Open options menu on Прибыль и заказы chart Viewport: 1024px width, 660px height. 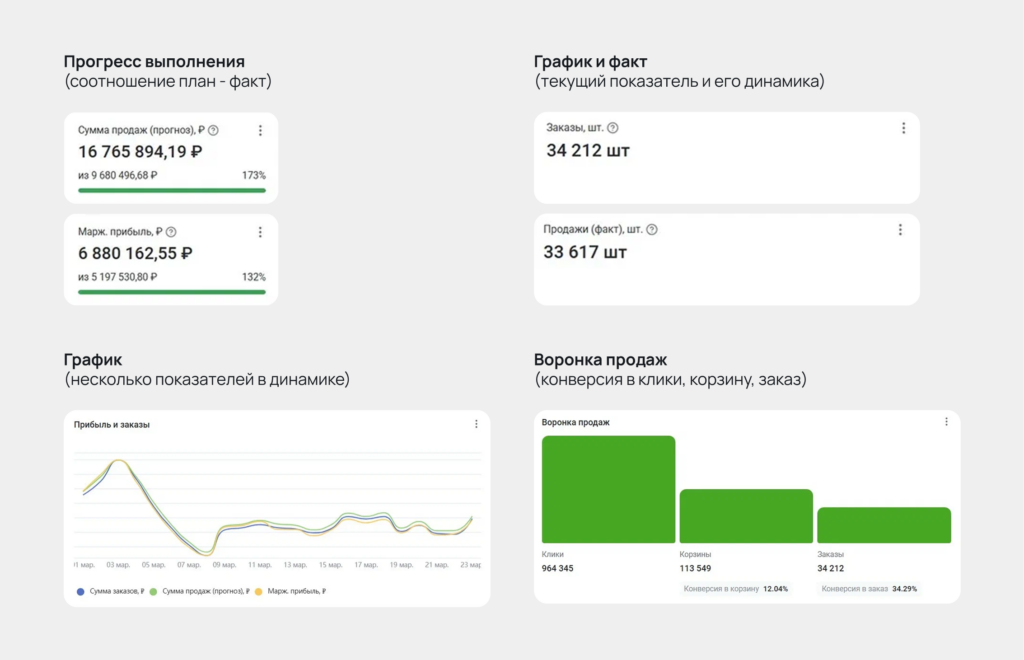[476, 424]
